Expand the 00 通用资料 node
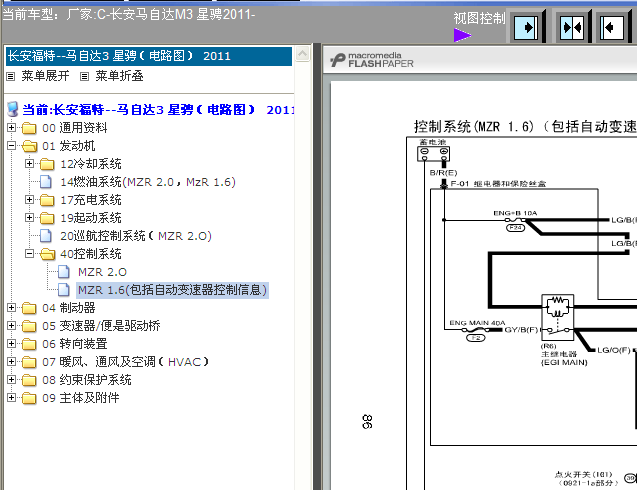The height and width of the screenshot is (490, 637). click(11, 128)
